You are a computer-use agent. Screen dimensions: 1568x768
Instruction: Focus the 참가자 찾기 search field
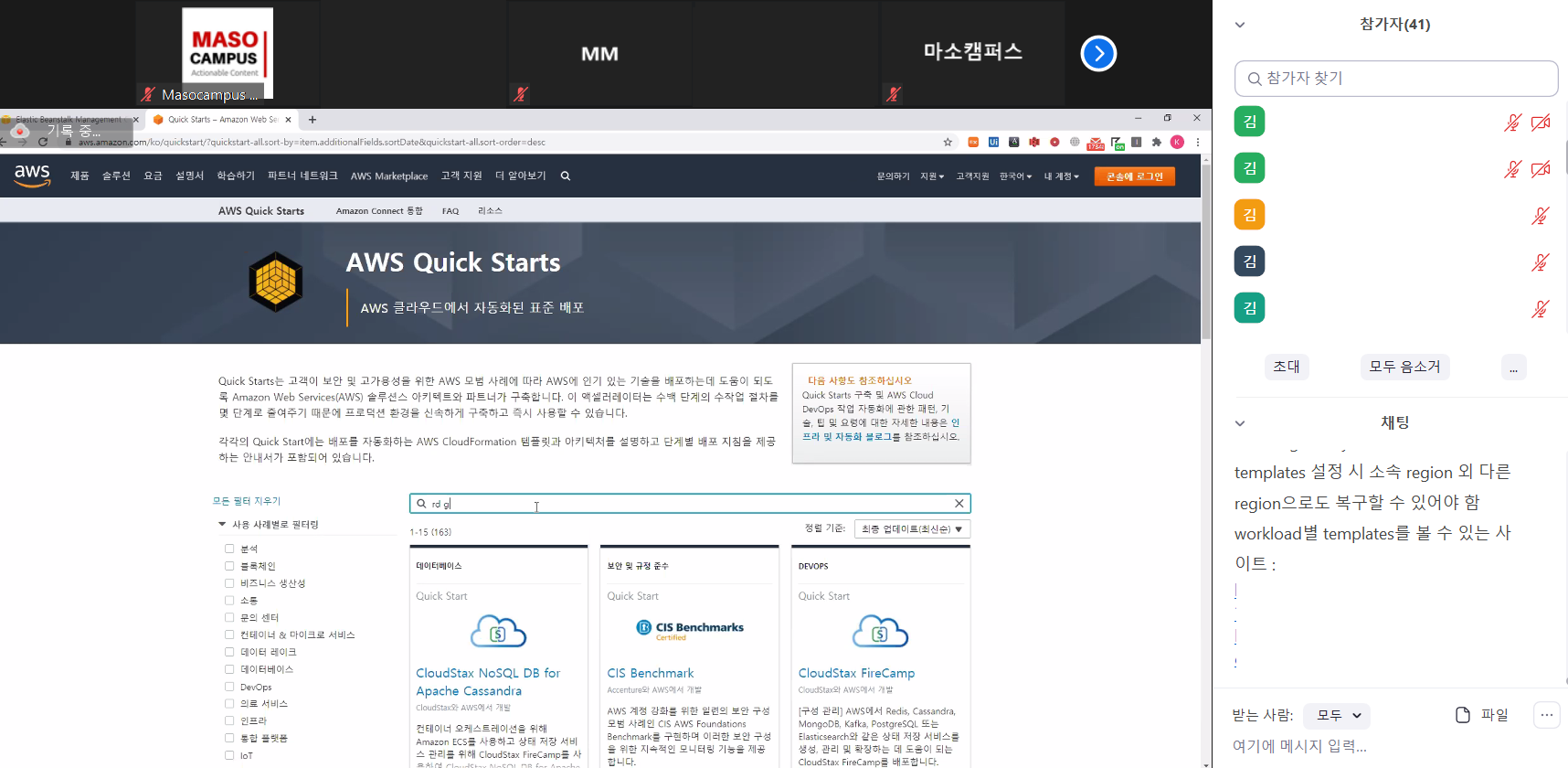[x=1395, y=79]
